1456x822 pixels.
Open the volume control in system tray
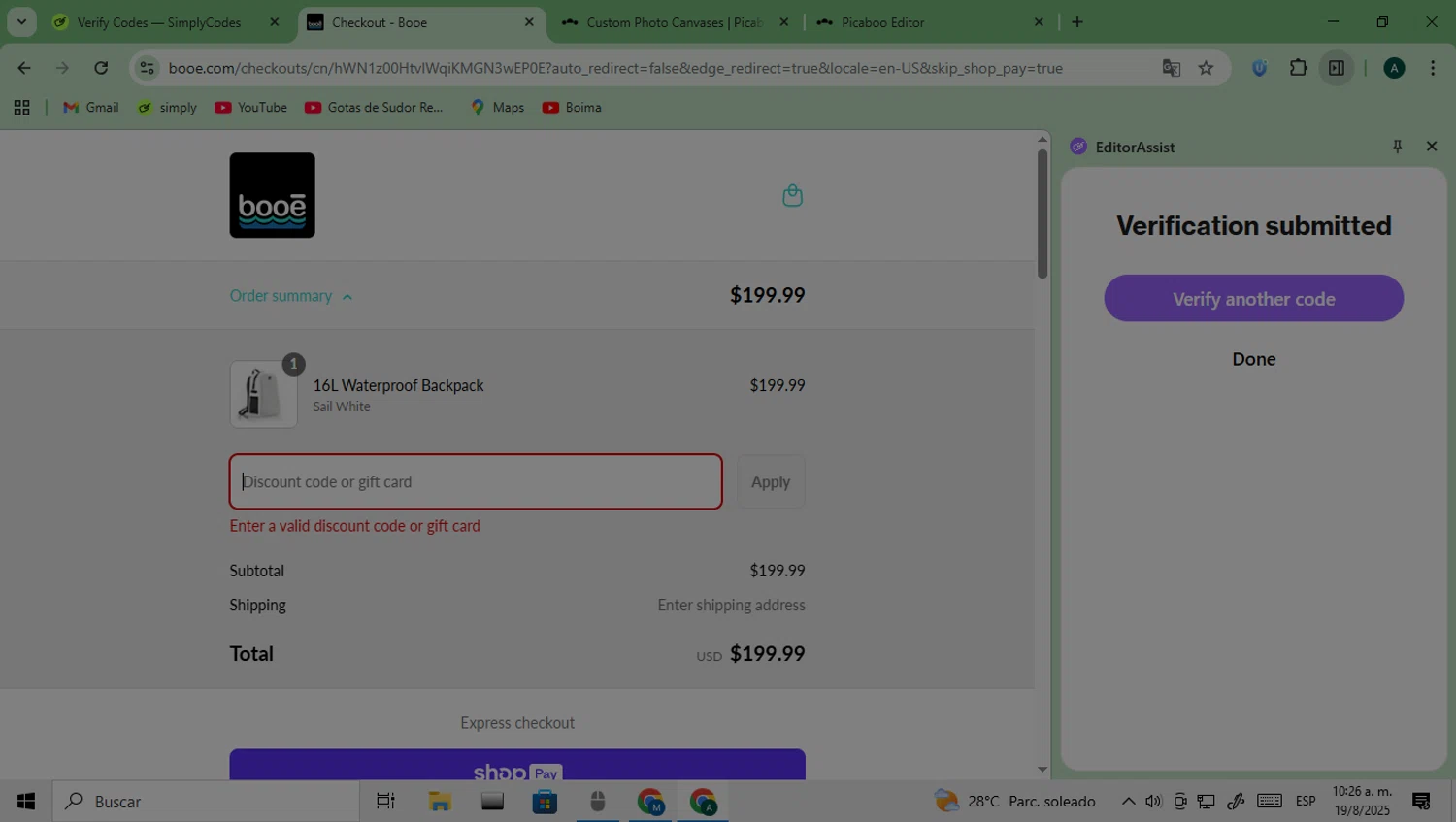1153,802
